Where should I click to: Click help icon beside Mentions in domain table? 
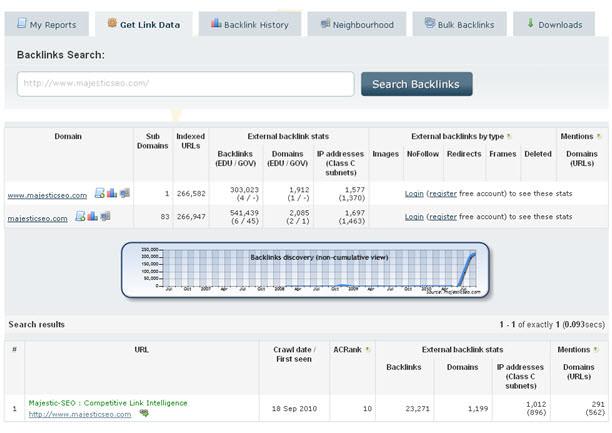coord(599,136)
